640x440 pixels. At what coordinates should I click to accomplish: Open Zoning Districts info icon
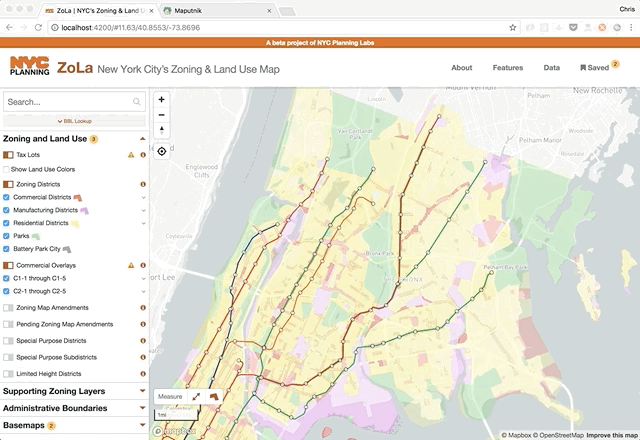(143, 184)
